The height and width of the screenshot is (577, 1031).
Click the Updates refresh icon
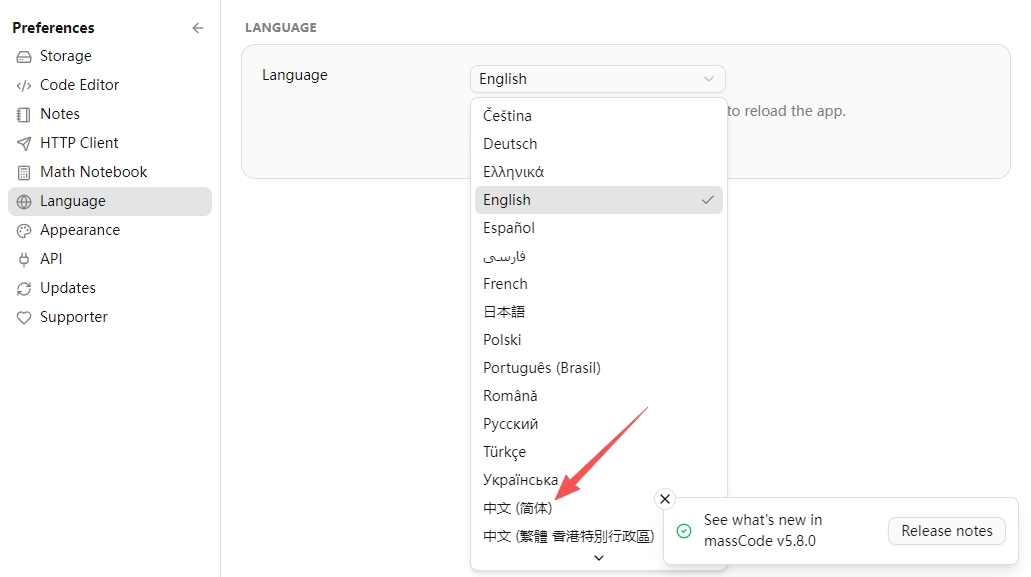[x=24, y=288]
